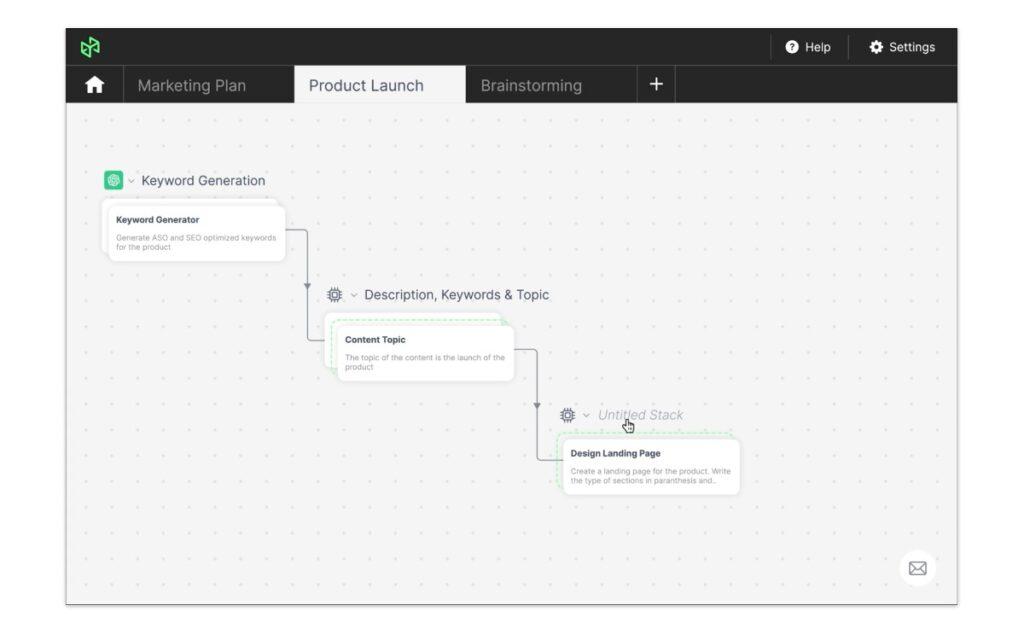Open the Brainstorming tab
This screenshot has height=640, width=1024.
(531, 85)
